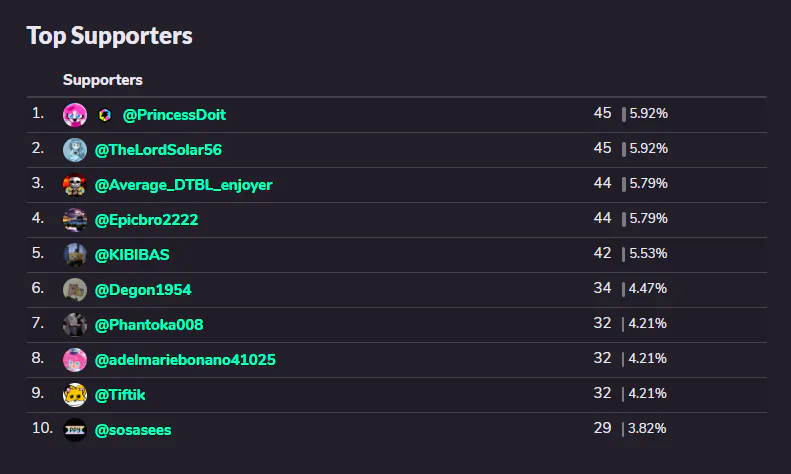Click the sosasees black avatar
The height and width of the screenshot is (474, 791).
(x=75, y=430)
